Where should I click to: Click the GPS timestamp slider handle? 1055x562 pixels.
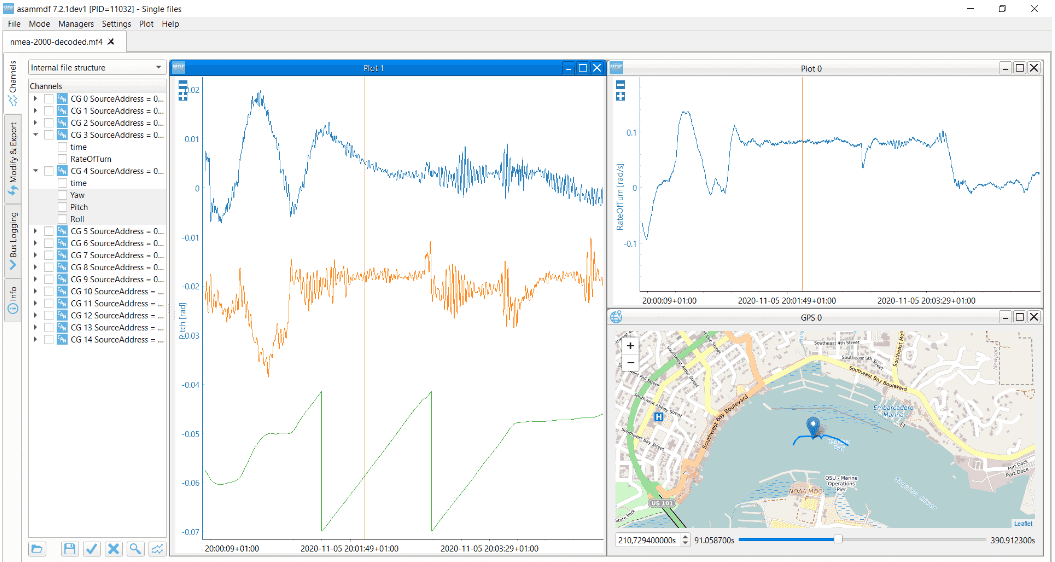[837, 540]
